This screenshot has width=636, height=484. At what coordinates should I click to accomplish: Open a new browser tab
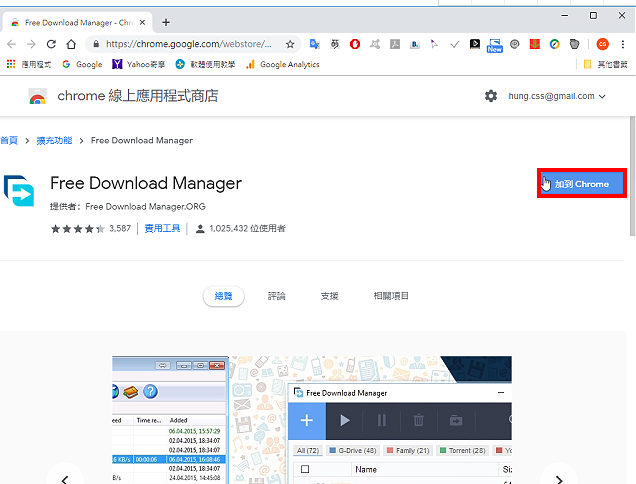click(x=165, y=22)
